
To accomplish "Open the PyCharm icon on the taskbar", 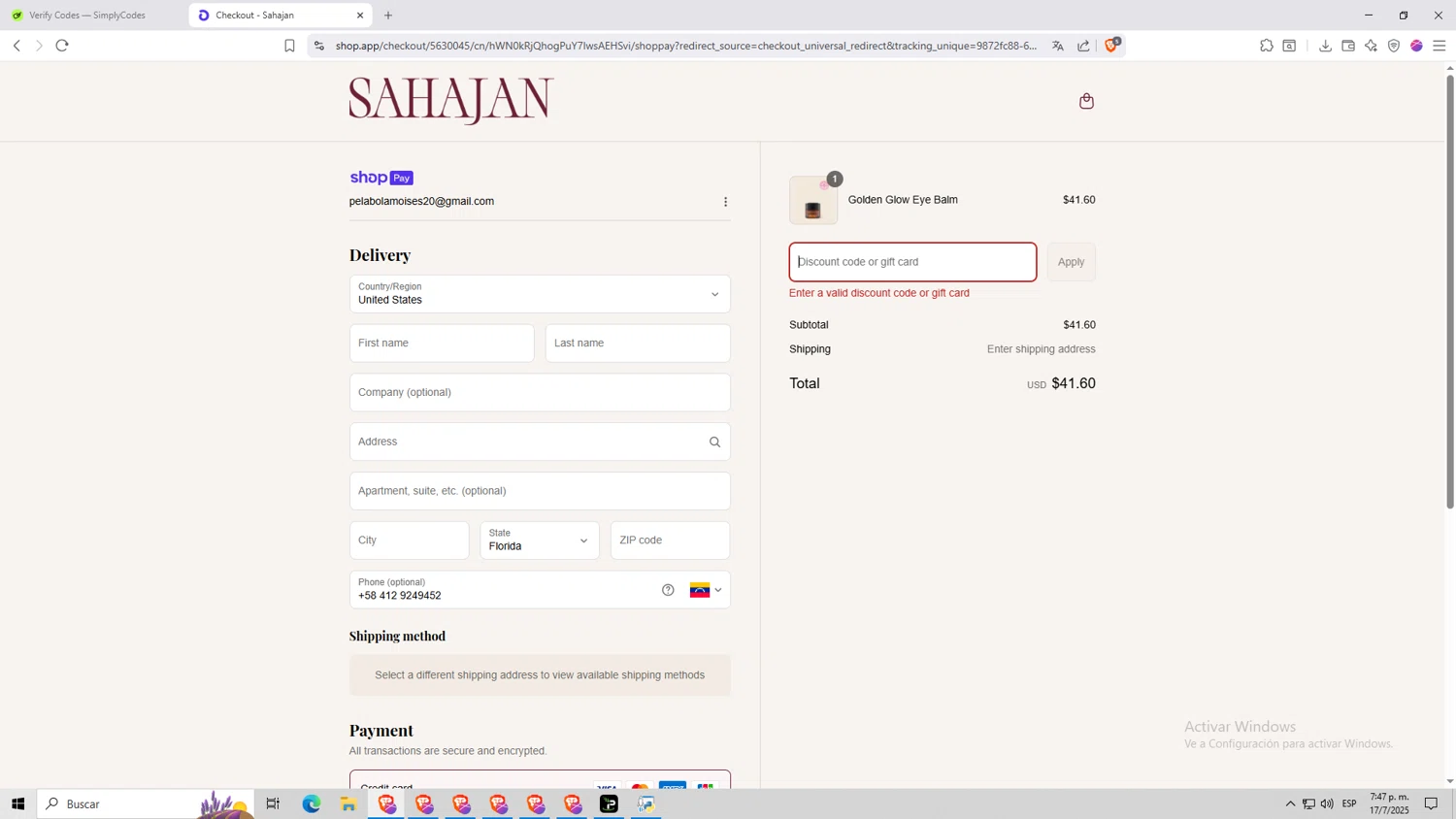I will click(x=609, y=803).
